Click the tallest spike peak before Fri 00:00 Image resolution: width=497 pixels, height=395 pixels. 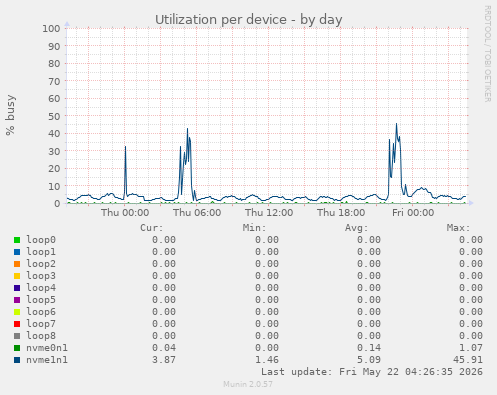396,124
